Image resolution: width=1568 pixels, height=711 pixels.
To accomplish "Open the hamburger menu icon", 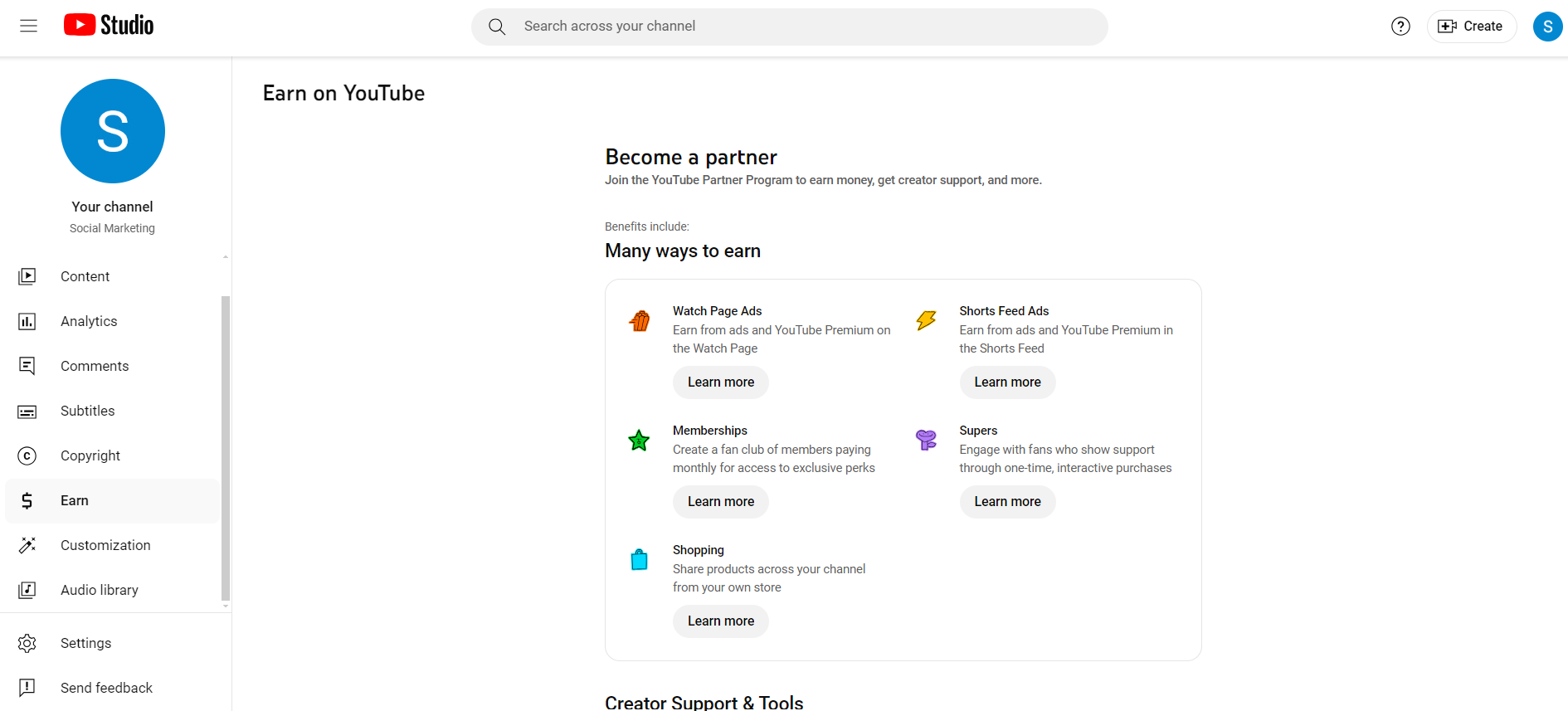I will [29, 26].
